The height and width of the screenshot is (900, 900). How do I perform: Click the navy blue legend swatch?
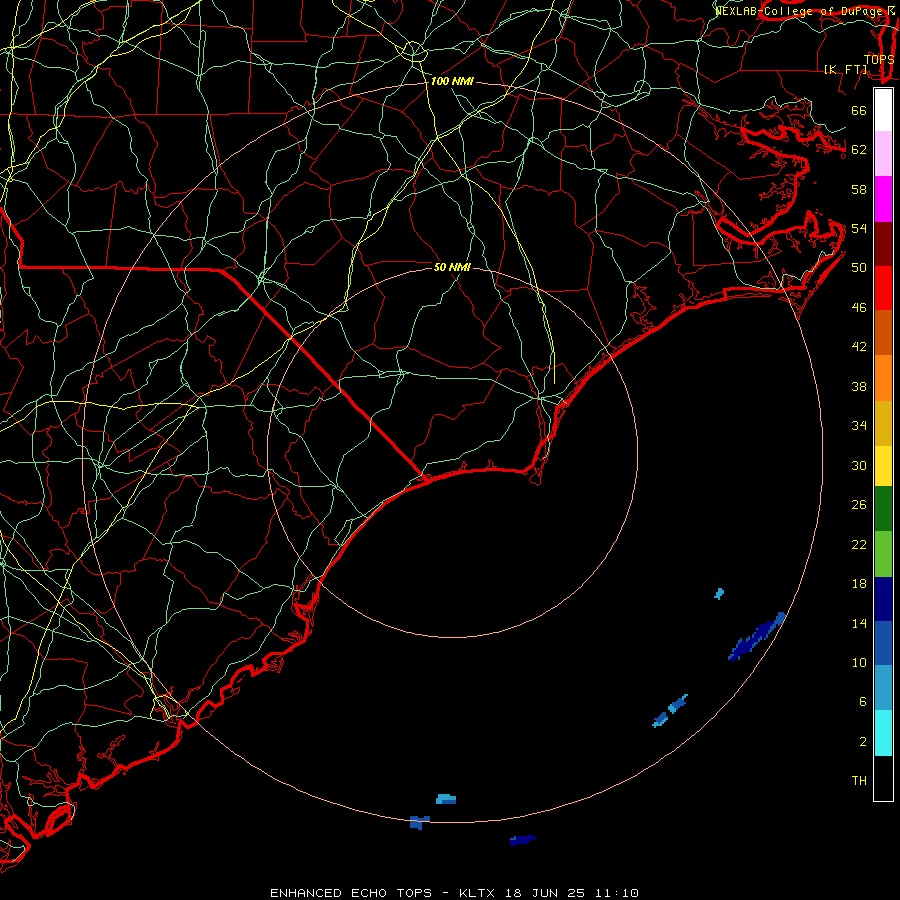pos(883,599)
